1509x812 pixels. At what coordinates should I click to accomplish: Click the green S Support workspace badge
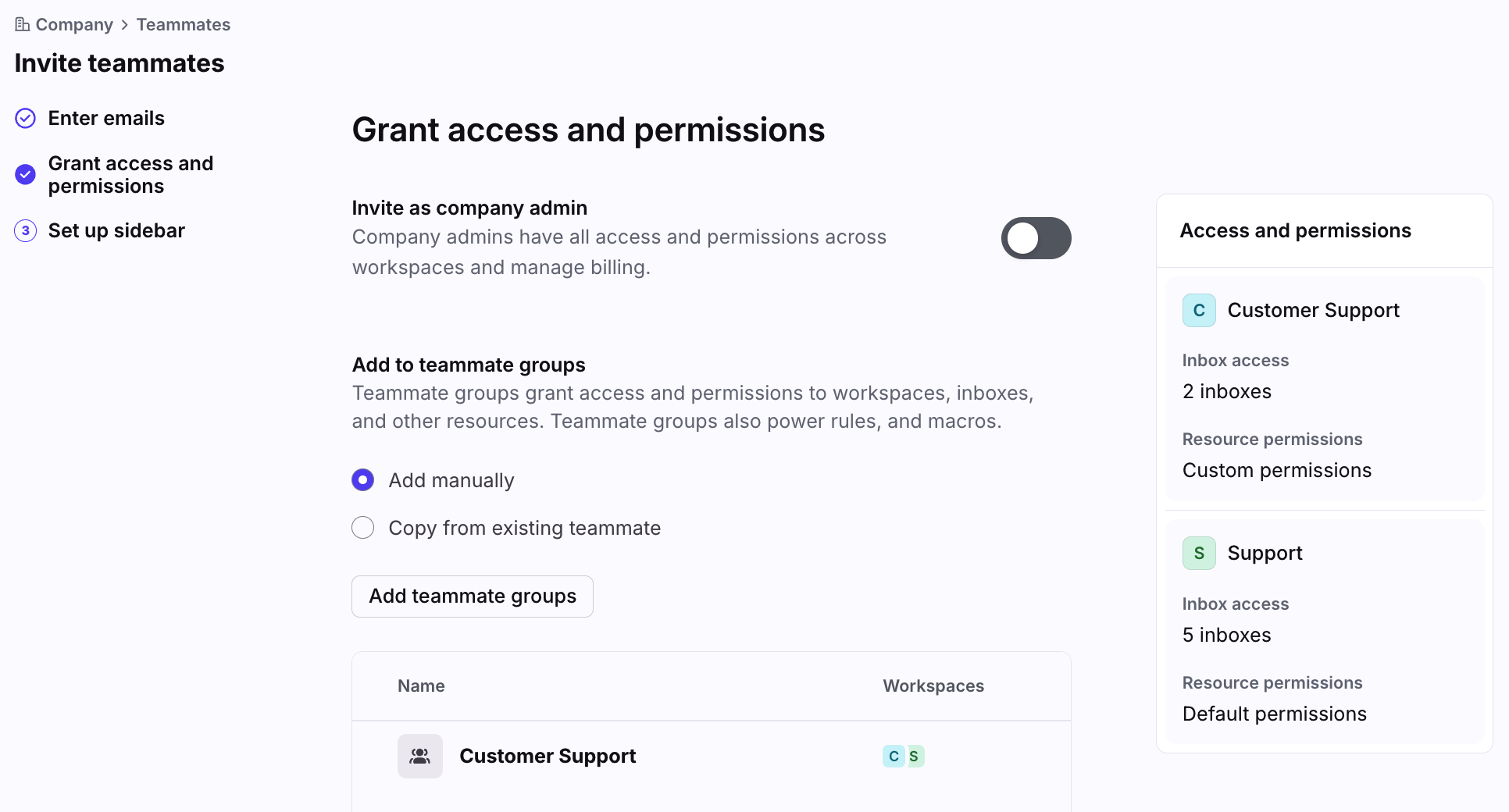pos(1199,554)
